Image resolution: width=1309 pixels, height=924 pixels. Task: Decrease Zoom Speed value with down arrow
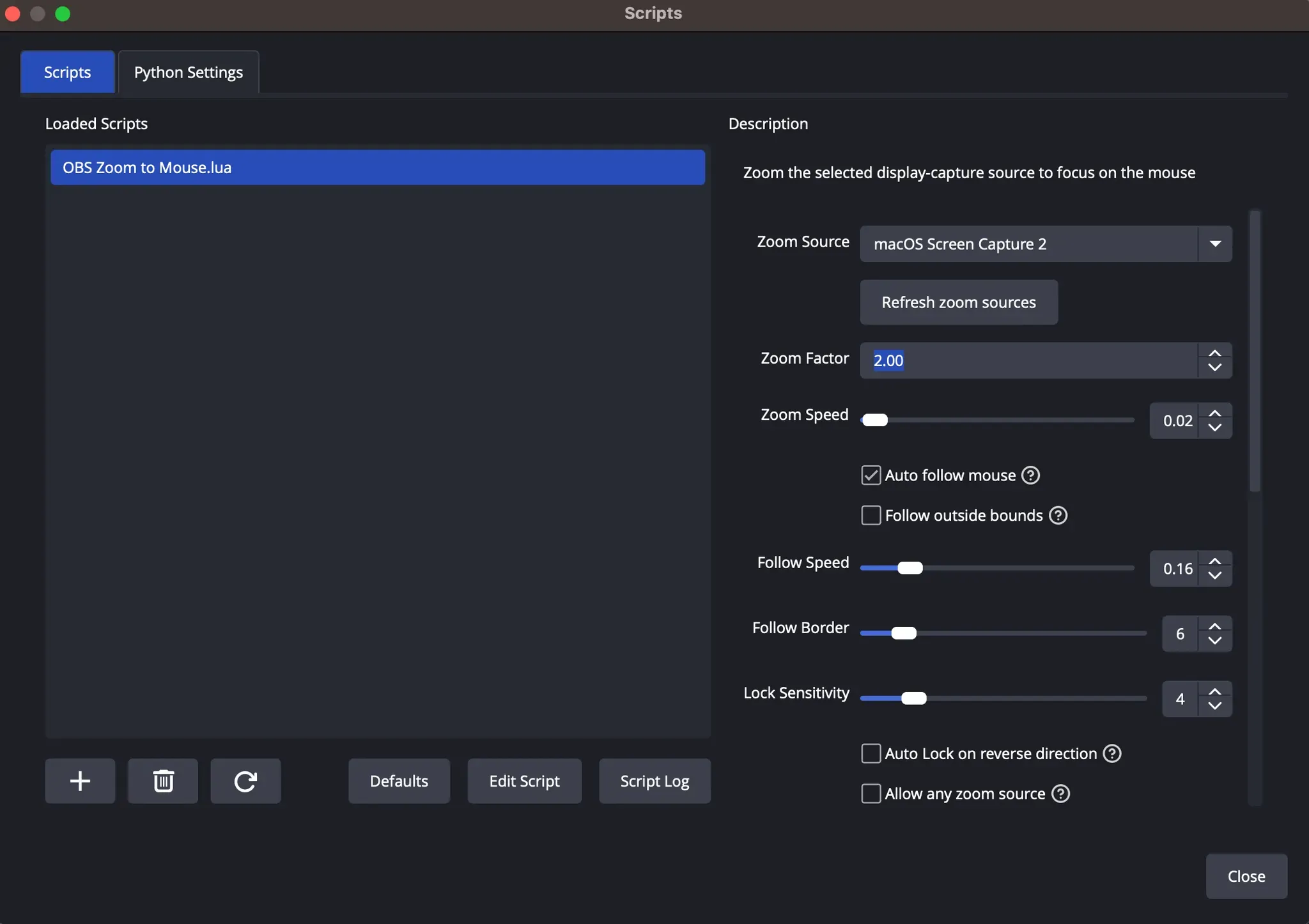pos(1215,428)
